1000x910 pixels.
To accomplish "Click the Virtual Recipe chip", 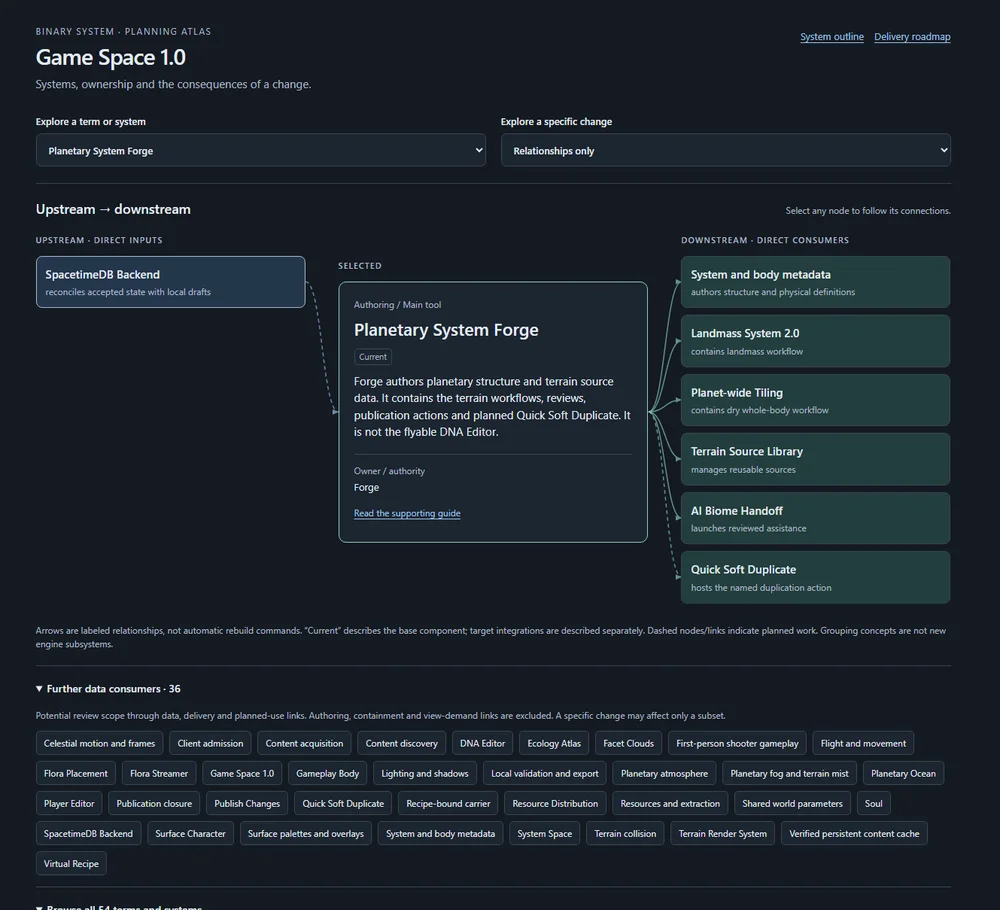I will (71, 863).
